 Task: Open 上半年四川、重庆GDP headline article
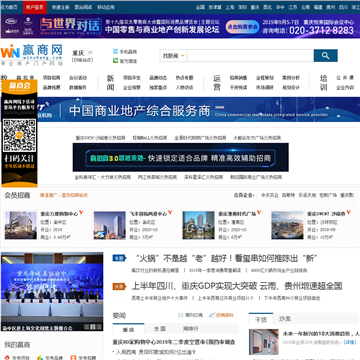click(237, 286)
